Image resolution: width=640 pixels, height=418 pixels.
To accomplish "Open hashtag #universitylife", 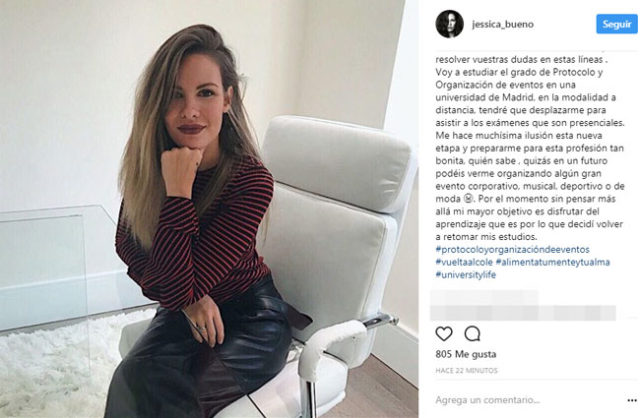I will coord(466,275).
